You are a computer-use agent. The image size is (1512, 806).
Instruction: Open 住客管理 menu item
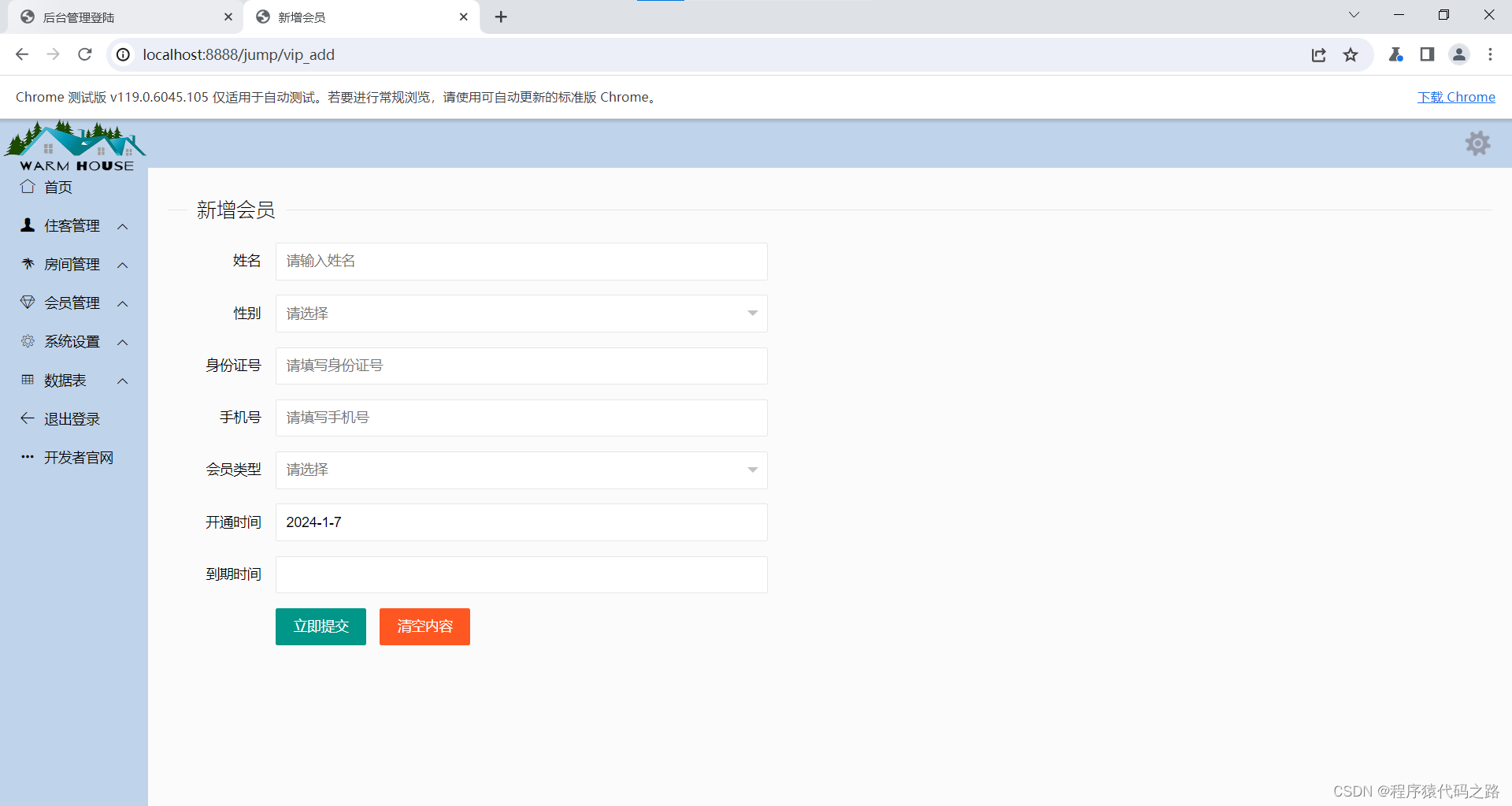74,225
